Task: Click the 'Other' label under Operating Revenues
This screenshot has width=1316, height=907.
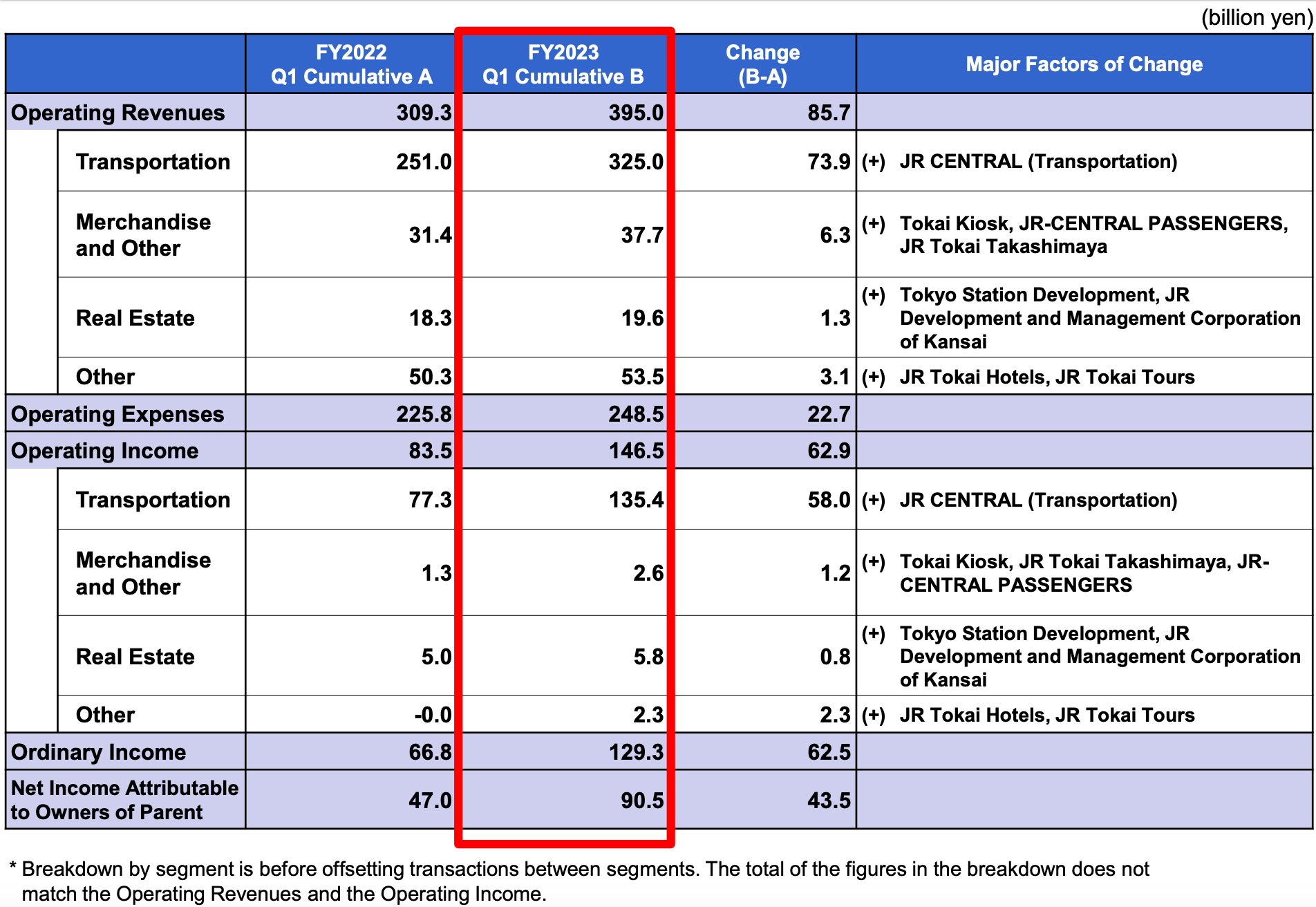Action: click(x=105, y=377)
